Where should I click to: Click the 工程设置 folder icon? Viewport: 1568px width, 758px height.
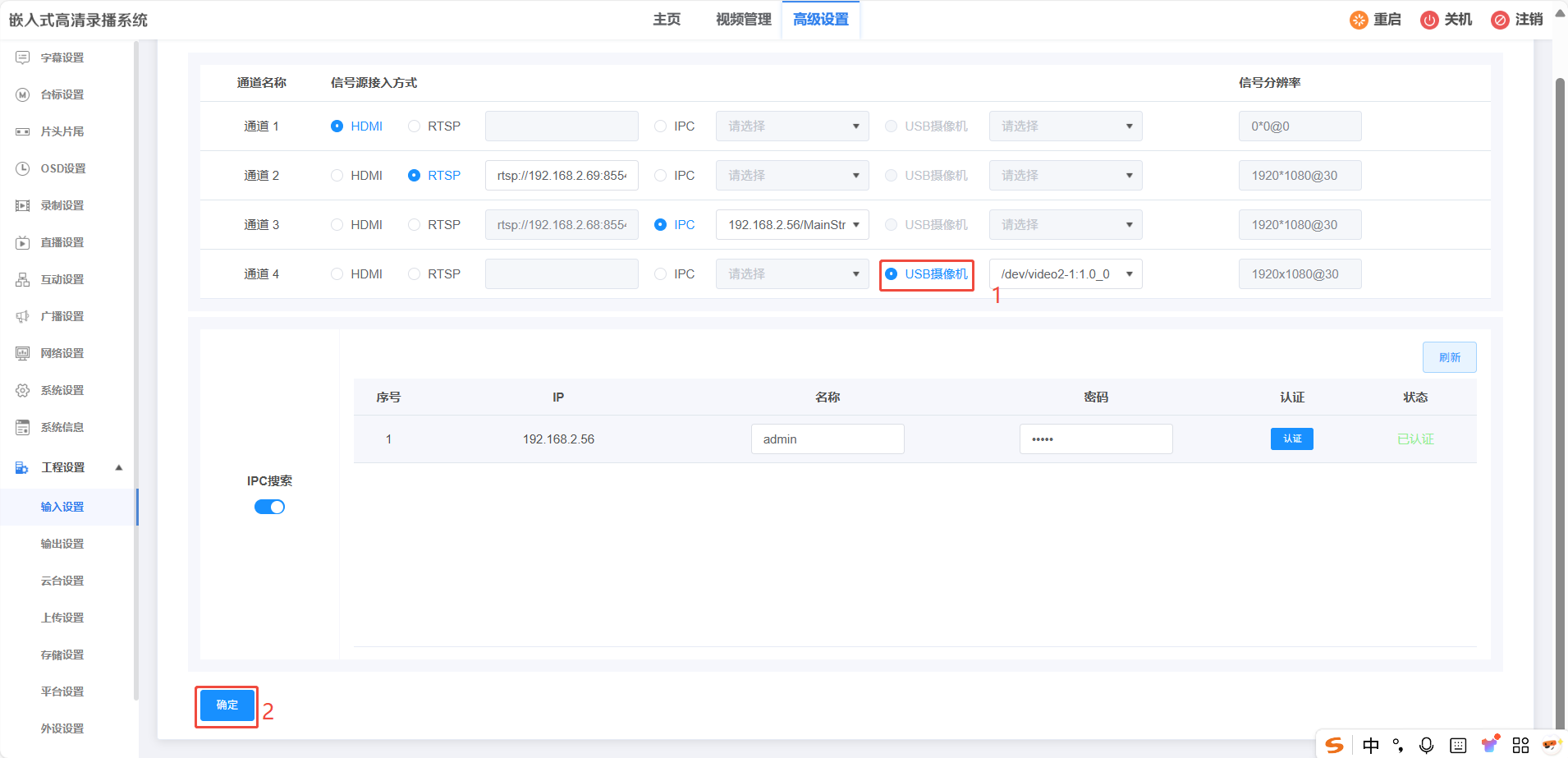point(22,467)
